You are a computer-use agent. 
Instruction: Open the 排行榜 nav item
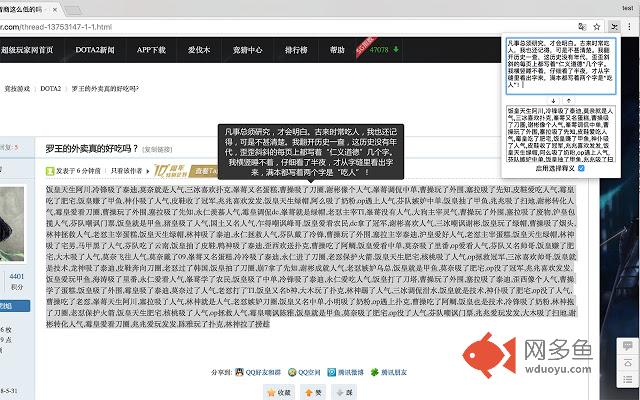(x=296, y=50)
